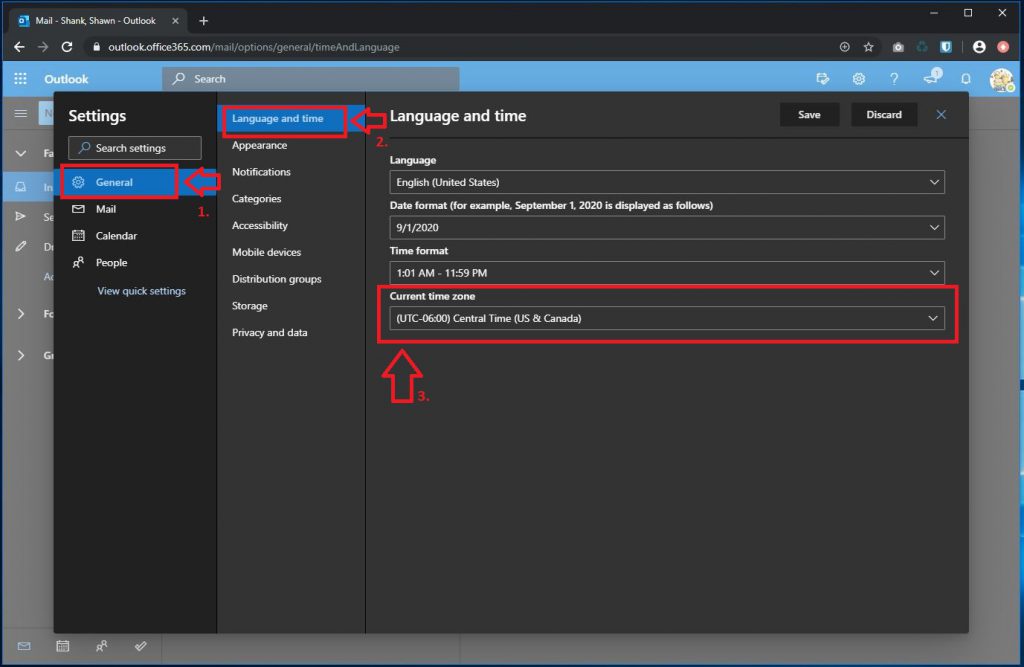Click the shield extension icon in browser toolbar

click(946, 47)
